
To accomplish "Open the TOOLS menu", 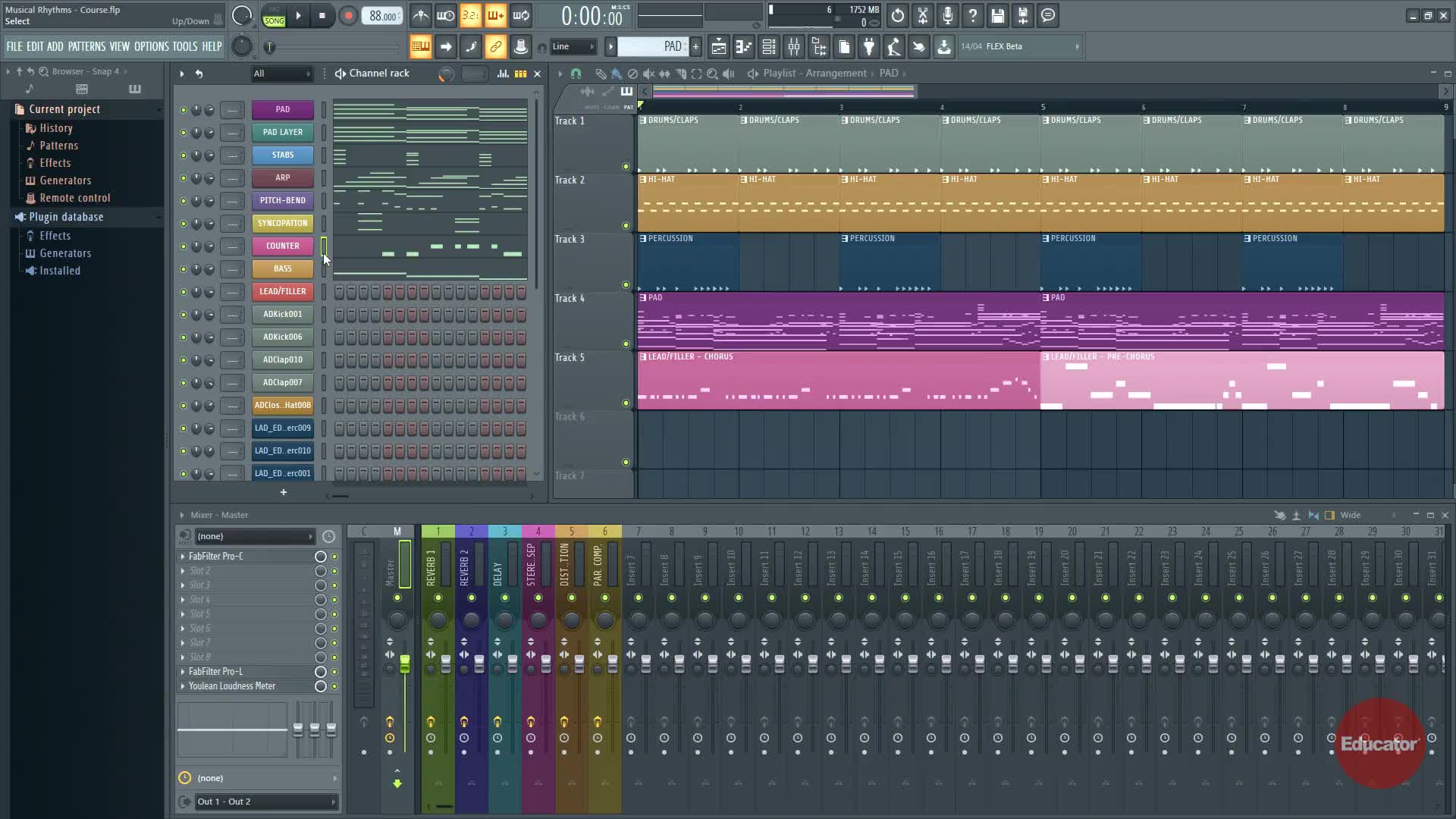I will point(184,46).
